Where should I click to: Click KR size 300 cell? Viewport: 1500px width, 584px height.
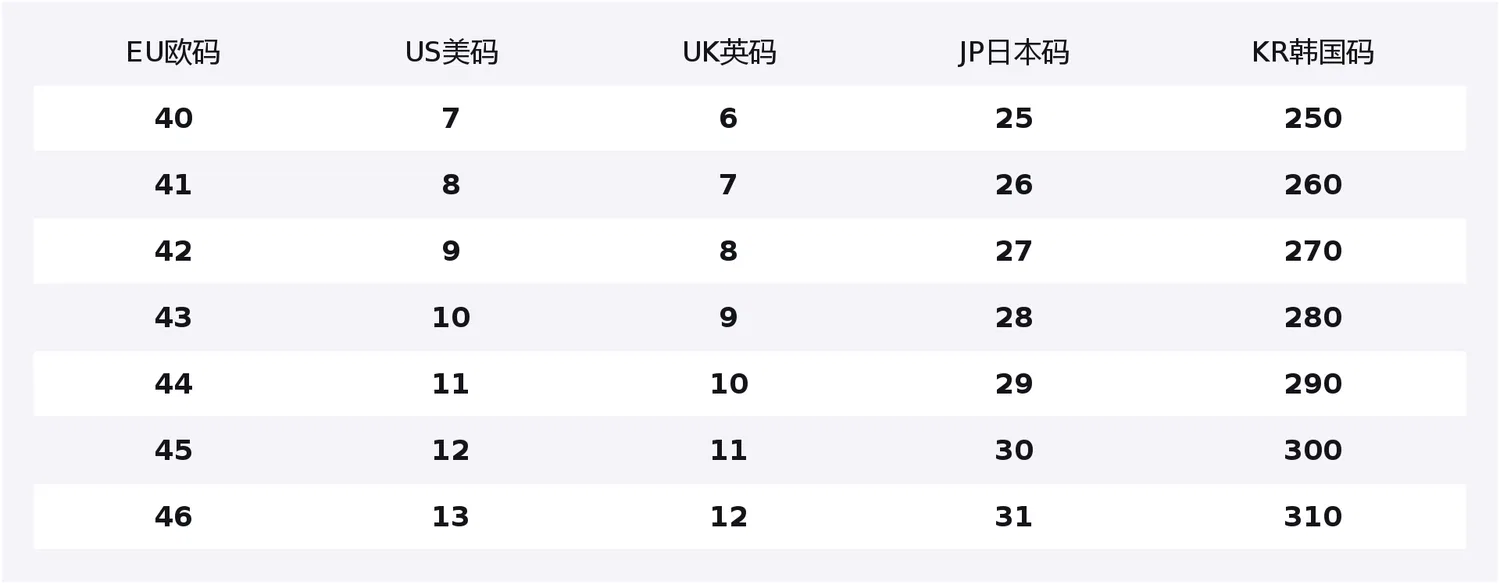pos(1313,450)
